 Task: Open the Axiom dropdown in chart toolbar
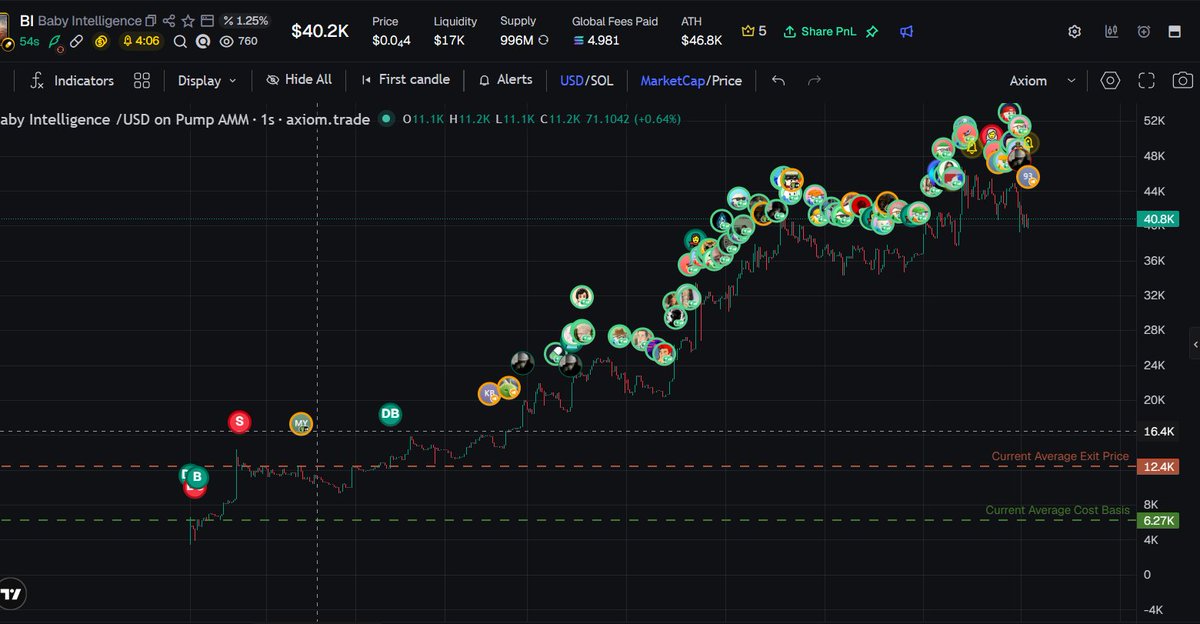(1043, 80)
